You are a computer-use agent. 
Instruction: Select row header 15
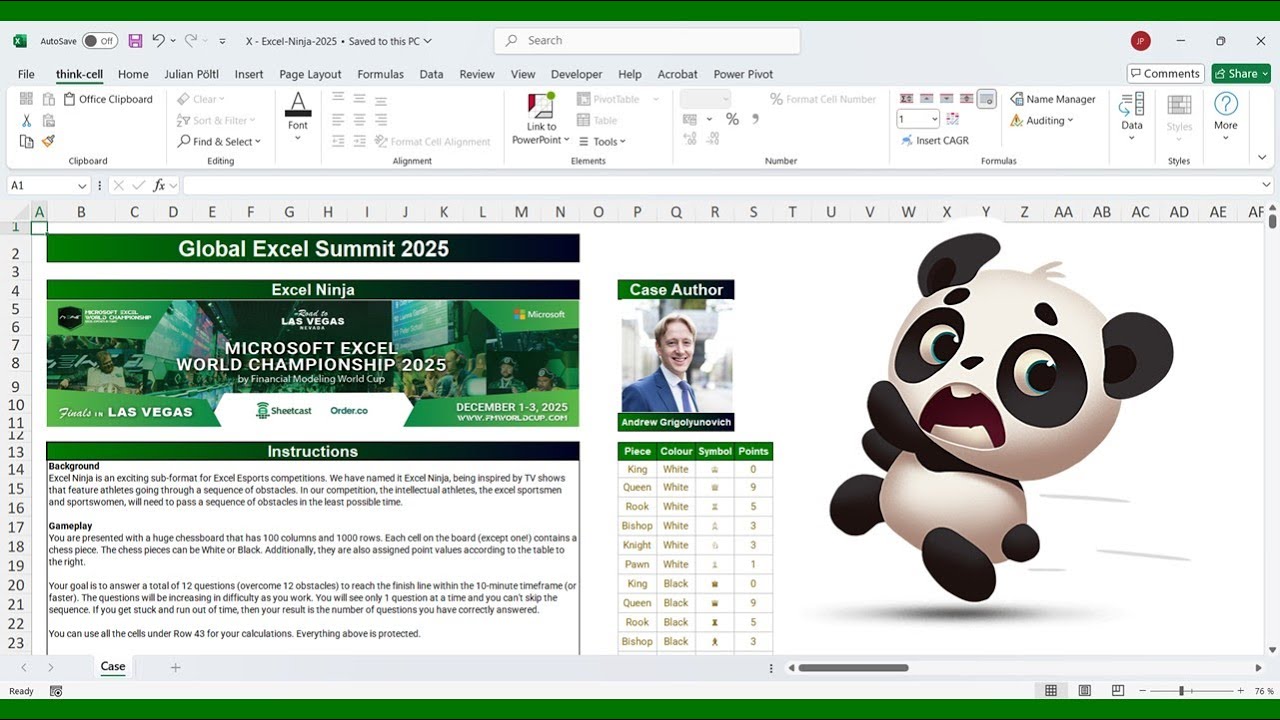(x=16, y=489)
